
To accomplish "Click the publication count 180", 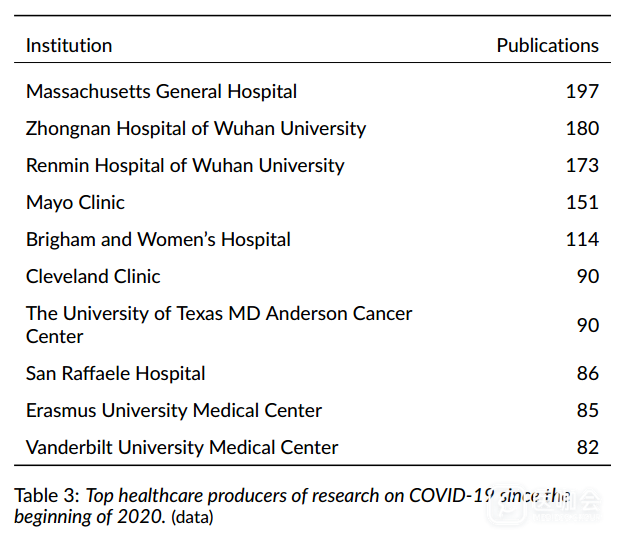I will 582,128.
